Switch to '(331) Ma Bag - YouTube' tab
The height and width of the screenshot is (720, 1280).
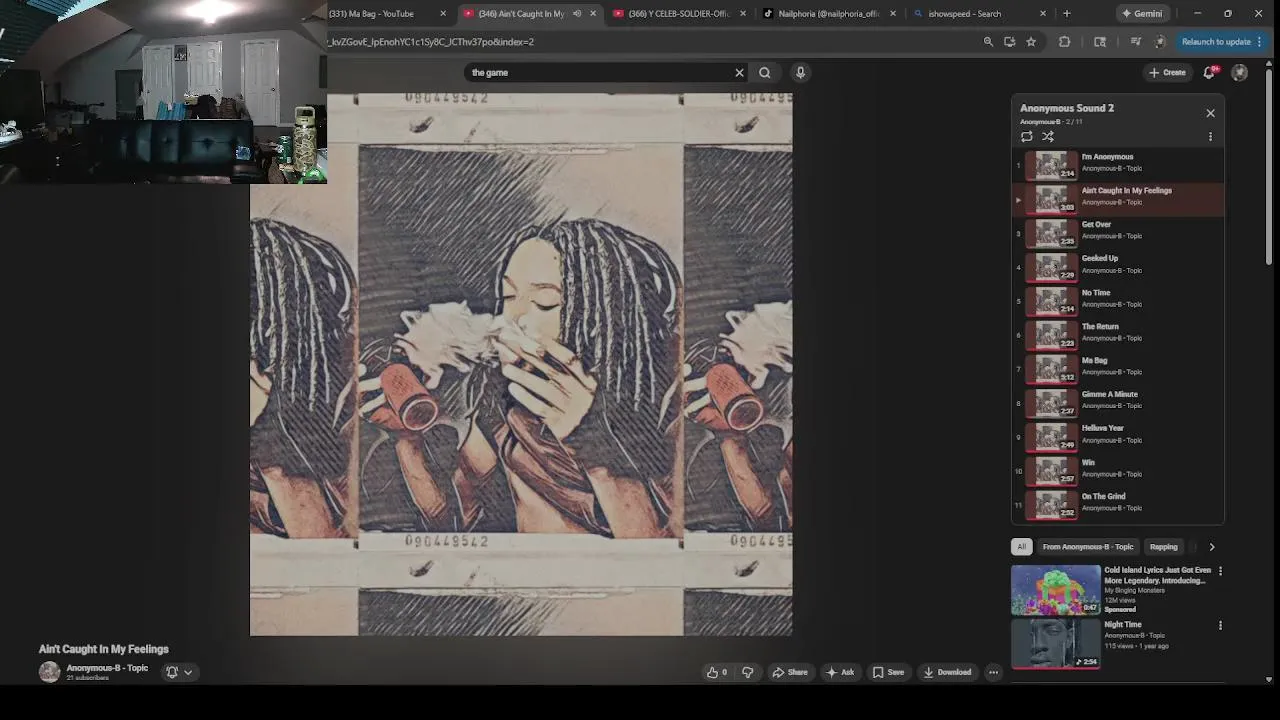(x=385, y=14)
